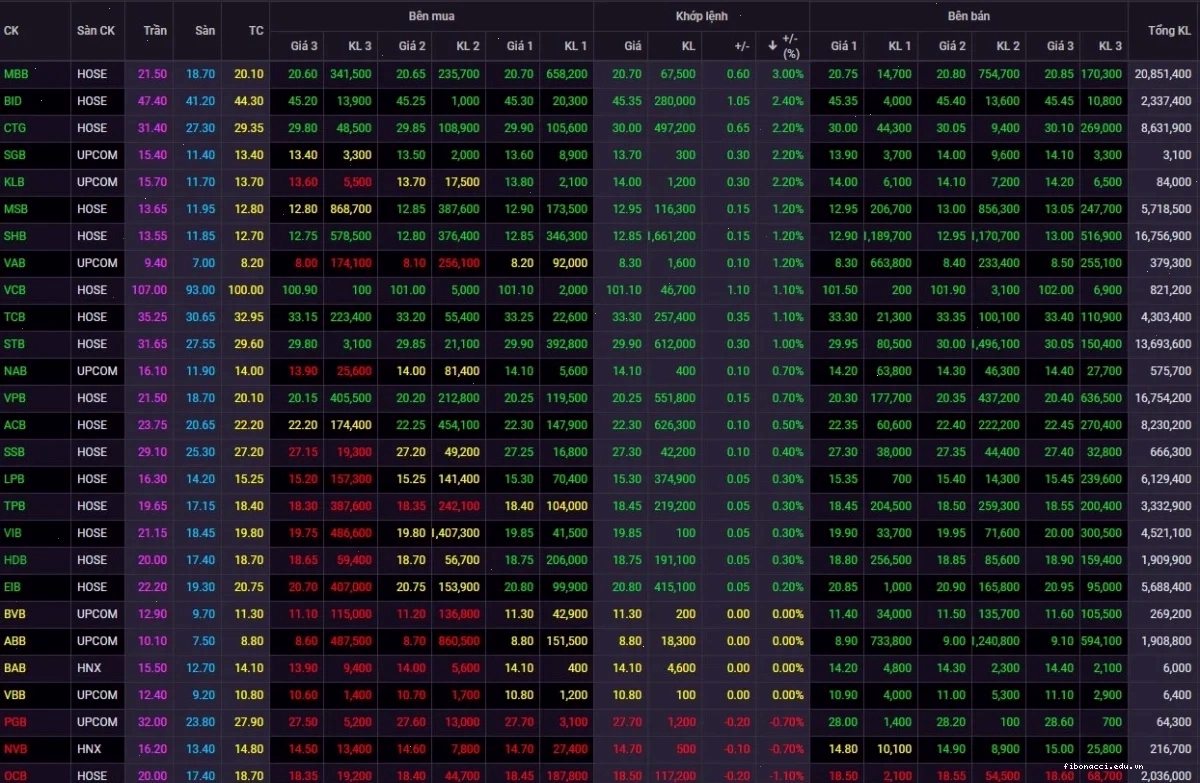Image resolution: width=1200 pixels, height=783 pixels.
Task: Click VPB total volume 16,754,200
Action: (x=1163, y=398)
